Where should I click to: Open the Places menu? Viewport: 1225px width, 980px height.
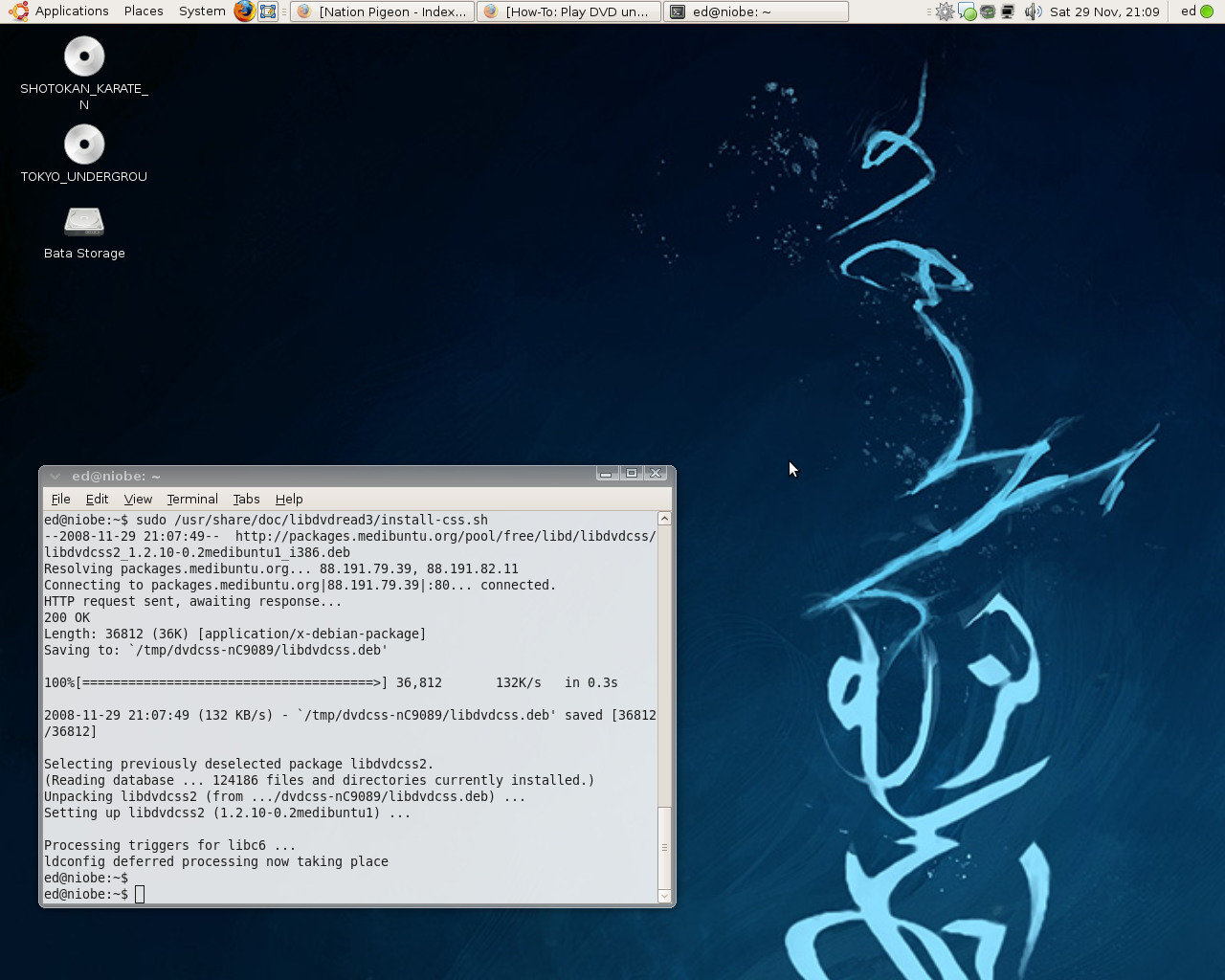pyautogui.click(x=144, y=11)
